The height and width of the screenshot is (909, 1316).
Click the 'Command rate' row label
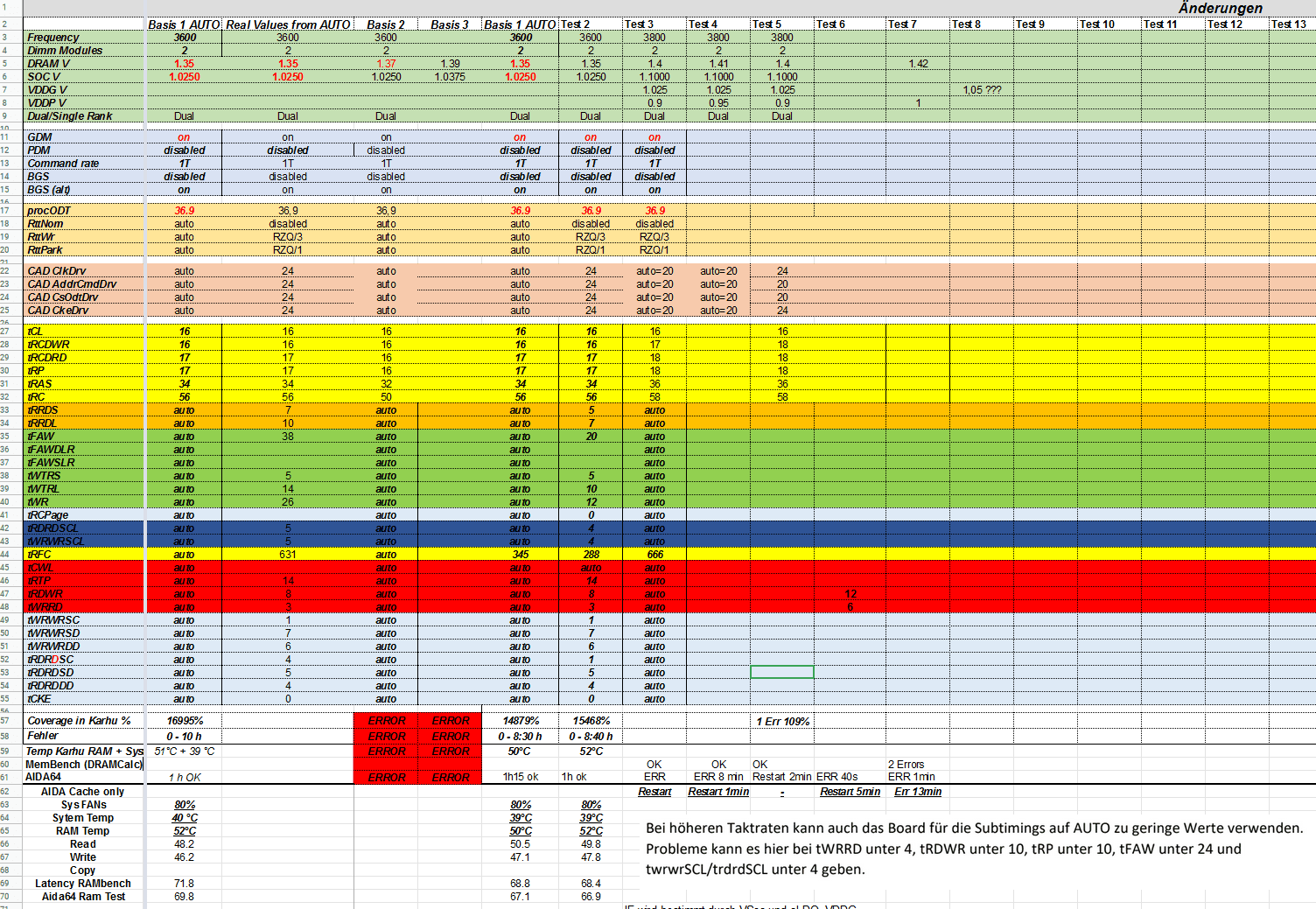click(x=63, y=164)
